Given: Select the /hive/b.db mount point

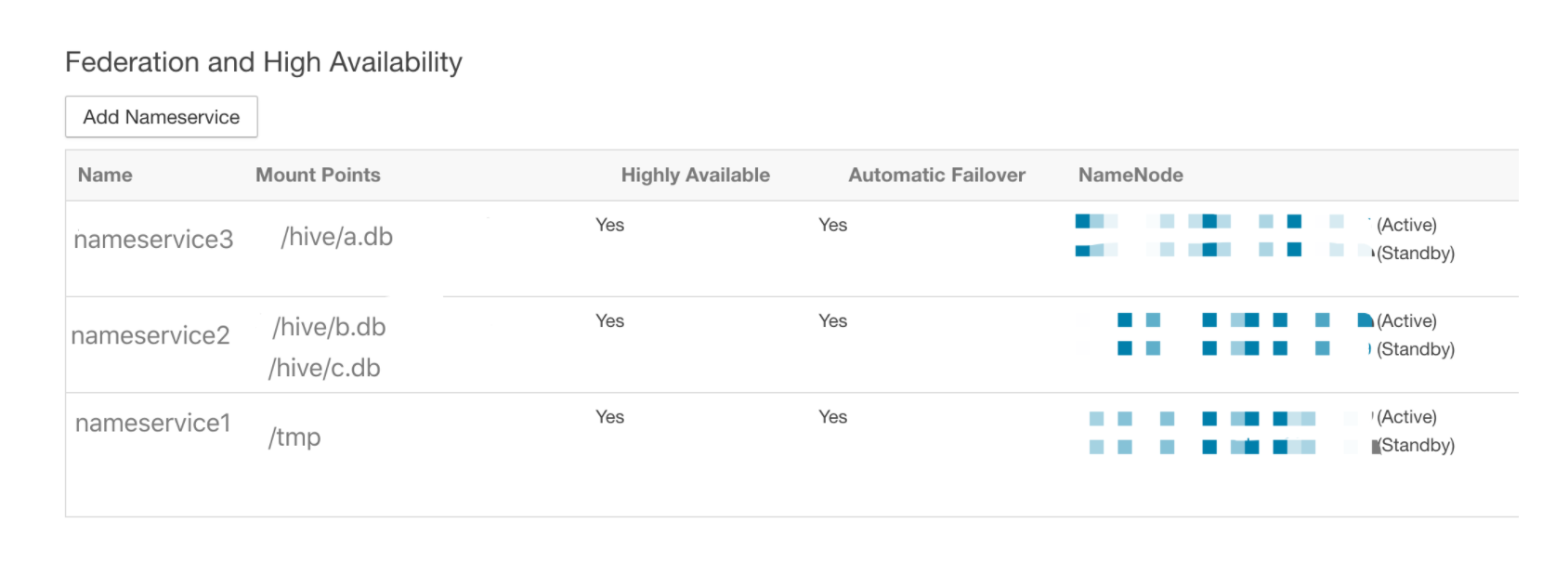Looking at the screenshot, I should pyautogui.click(x=329, y=327).
